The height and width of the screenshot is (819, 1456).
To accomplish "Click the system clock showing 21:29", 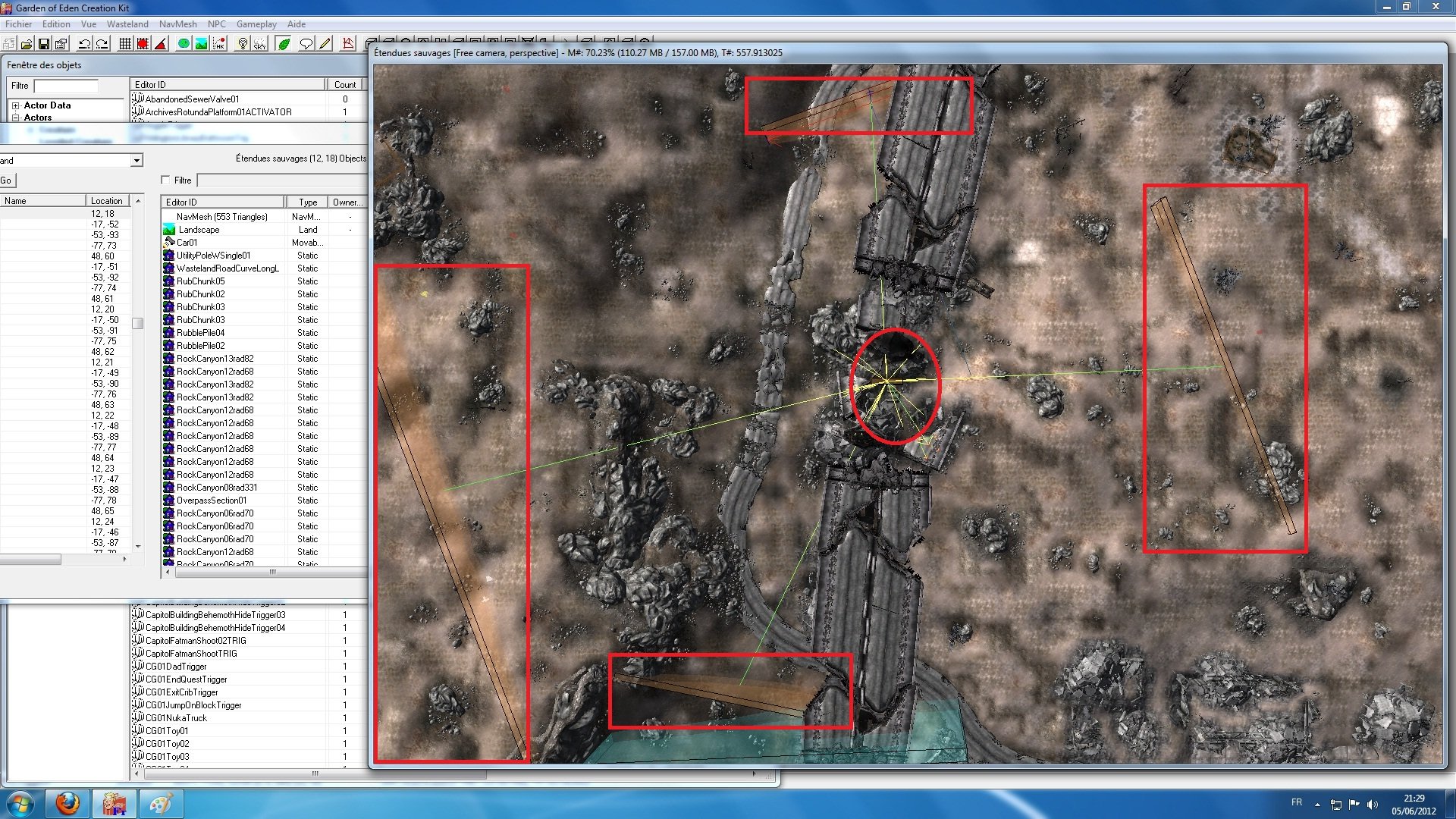I will click(1414, 805).
